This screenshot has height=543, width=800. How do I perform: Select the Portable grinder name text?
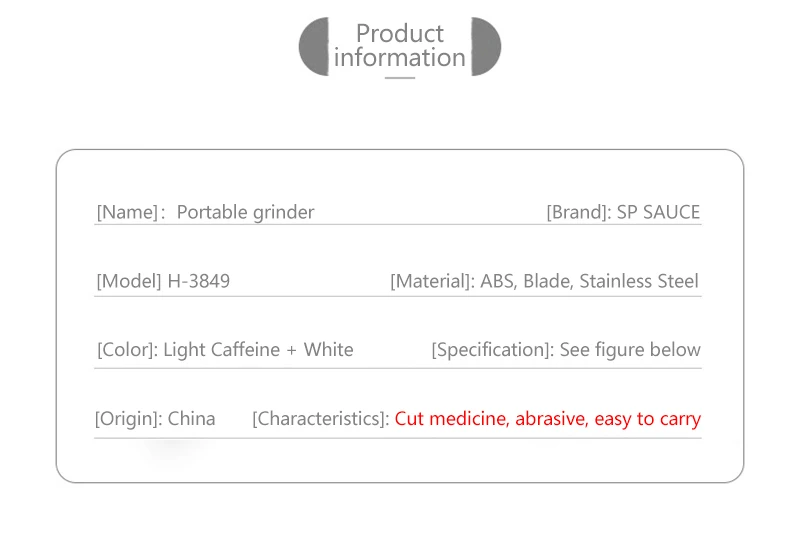click(x=245, y=212)
